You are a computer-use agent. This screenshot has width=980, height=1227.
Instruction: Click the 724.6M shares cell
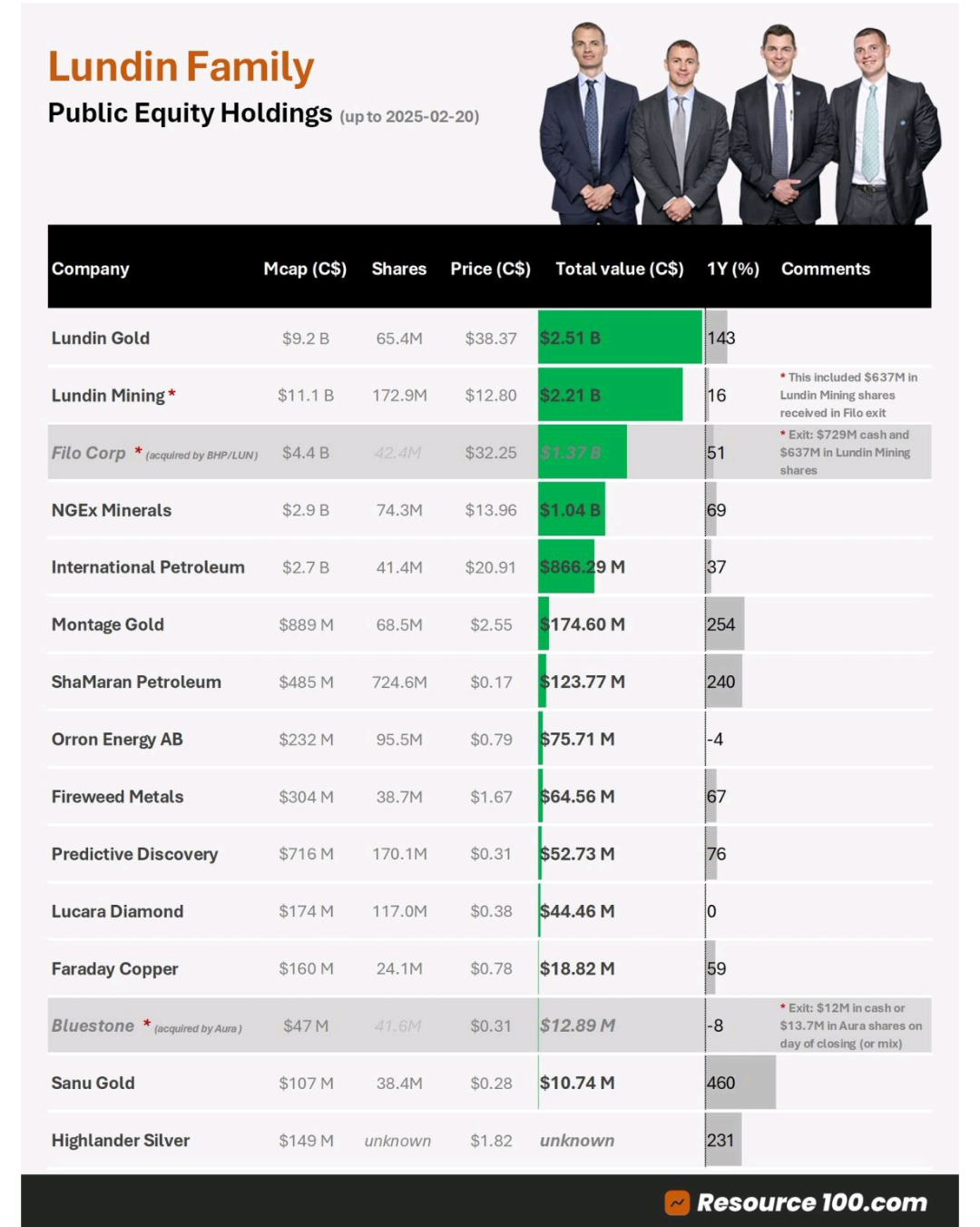399,682
